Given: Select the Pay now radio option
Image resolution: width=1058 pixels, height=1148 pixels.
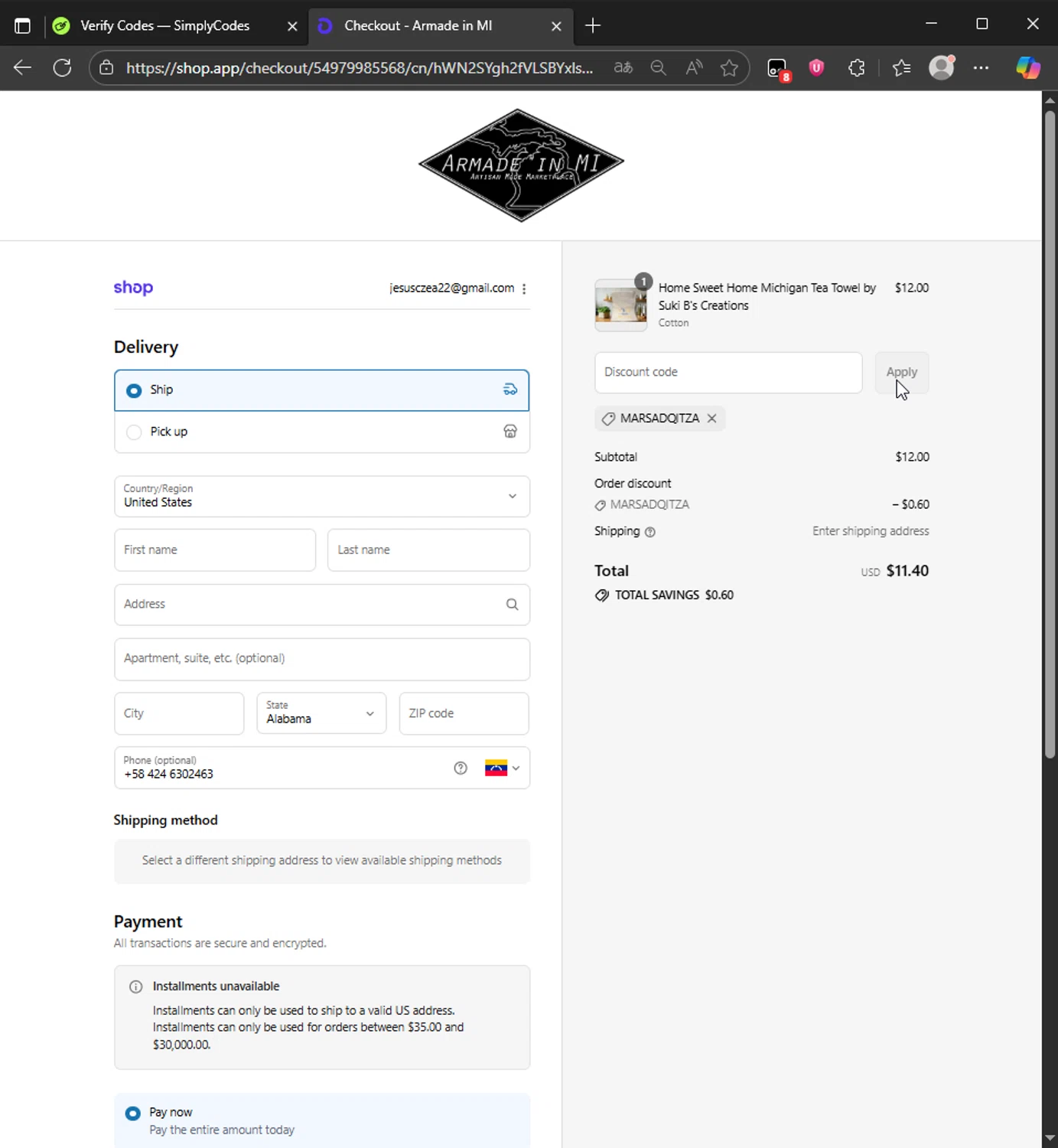Looking at the screenshot, I should click(x=132, y=1113).
